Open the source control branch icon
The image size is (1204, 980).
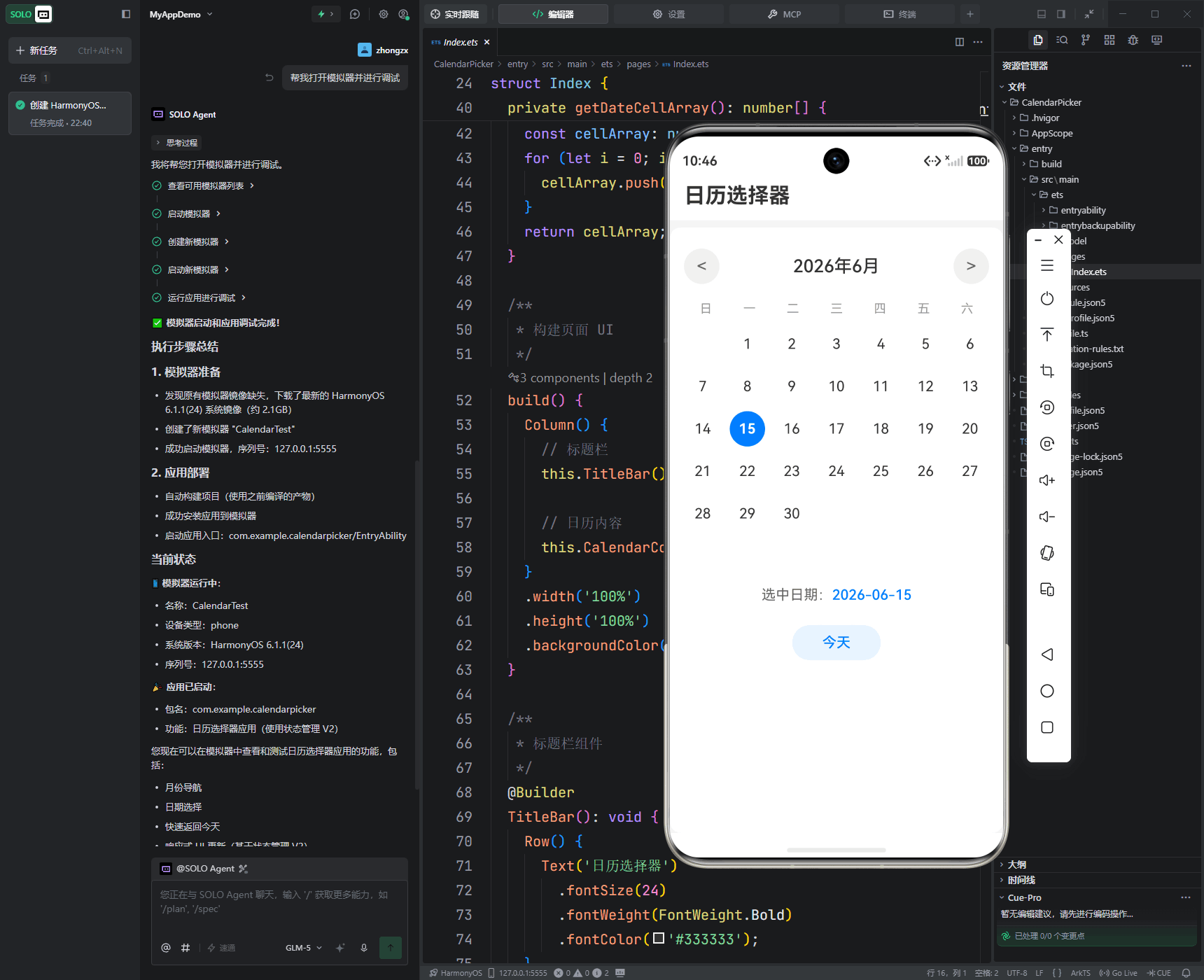1086,40
